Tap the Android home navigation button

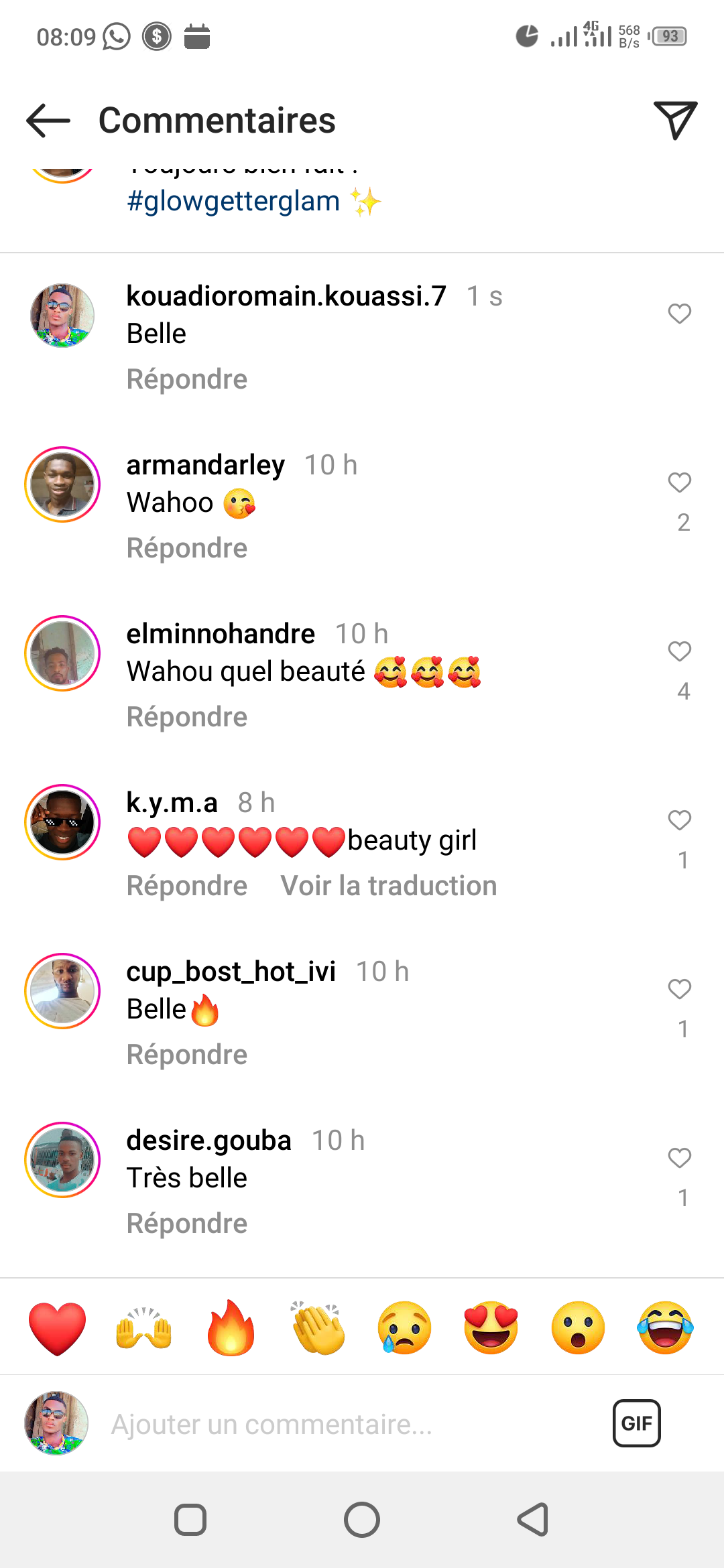(x=362, y=1520)
